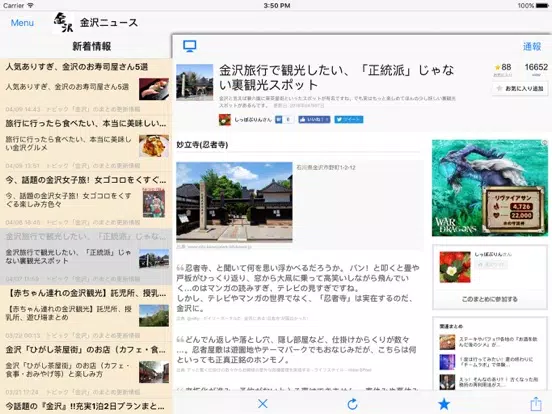Open the ひがし茶屋街 street thumbnail

tap(154, 372)
